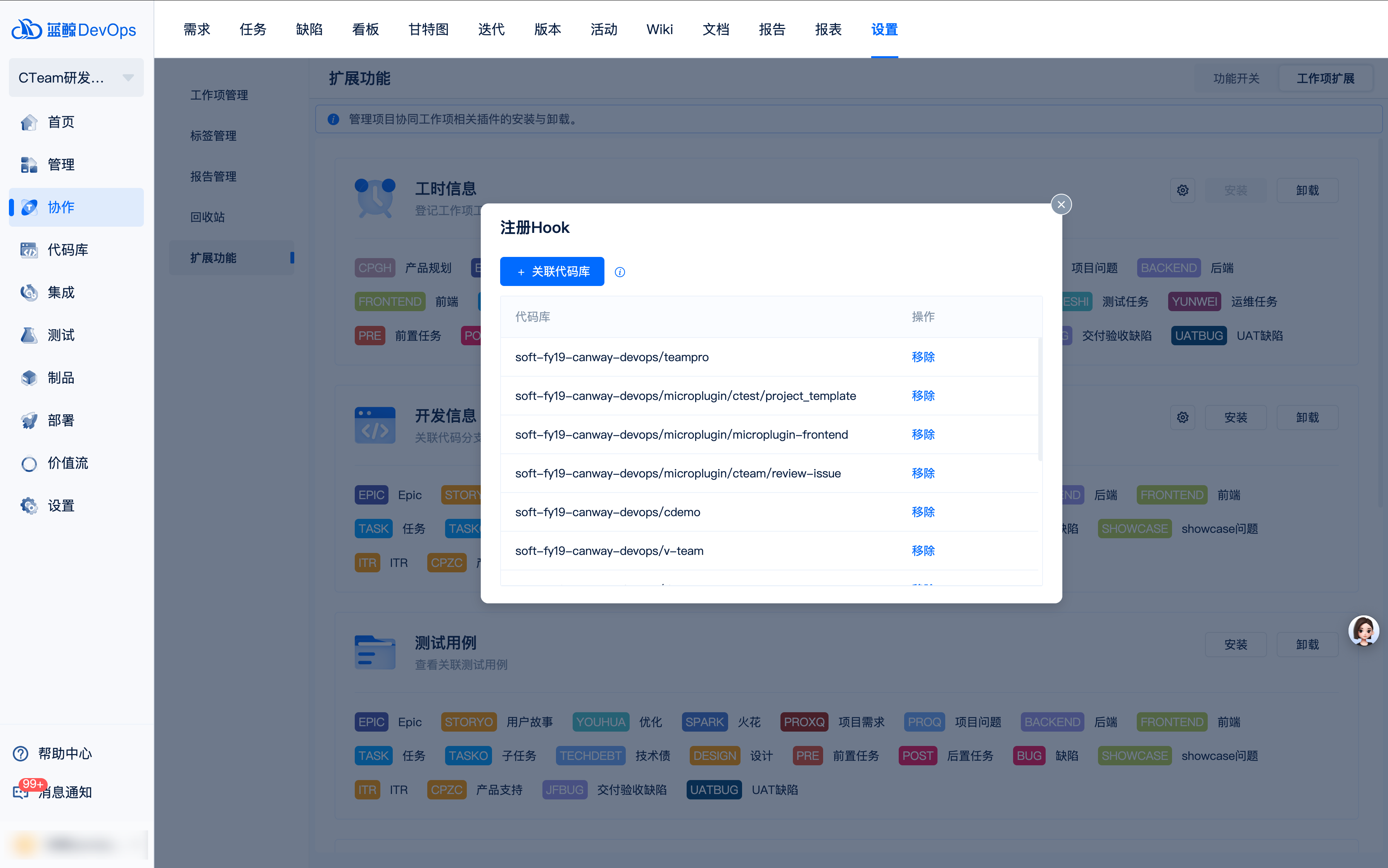Click the 关联代码库 button
Viewport: 1388px width, 868px height.
[x=552, y=272]
